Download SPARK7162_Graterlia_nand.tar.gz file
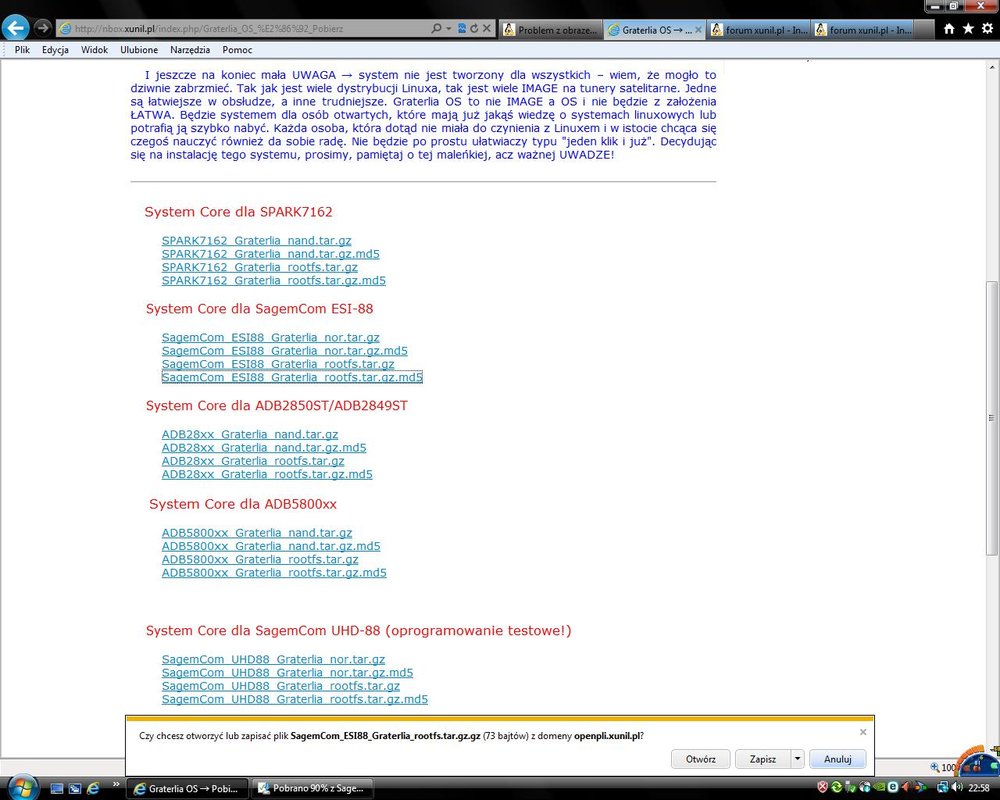This screenshot has height=800, width=1000. click(256, 240)
